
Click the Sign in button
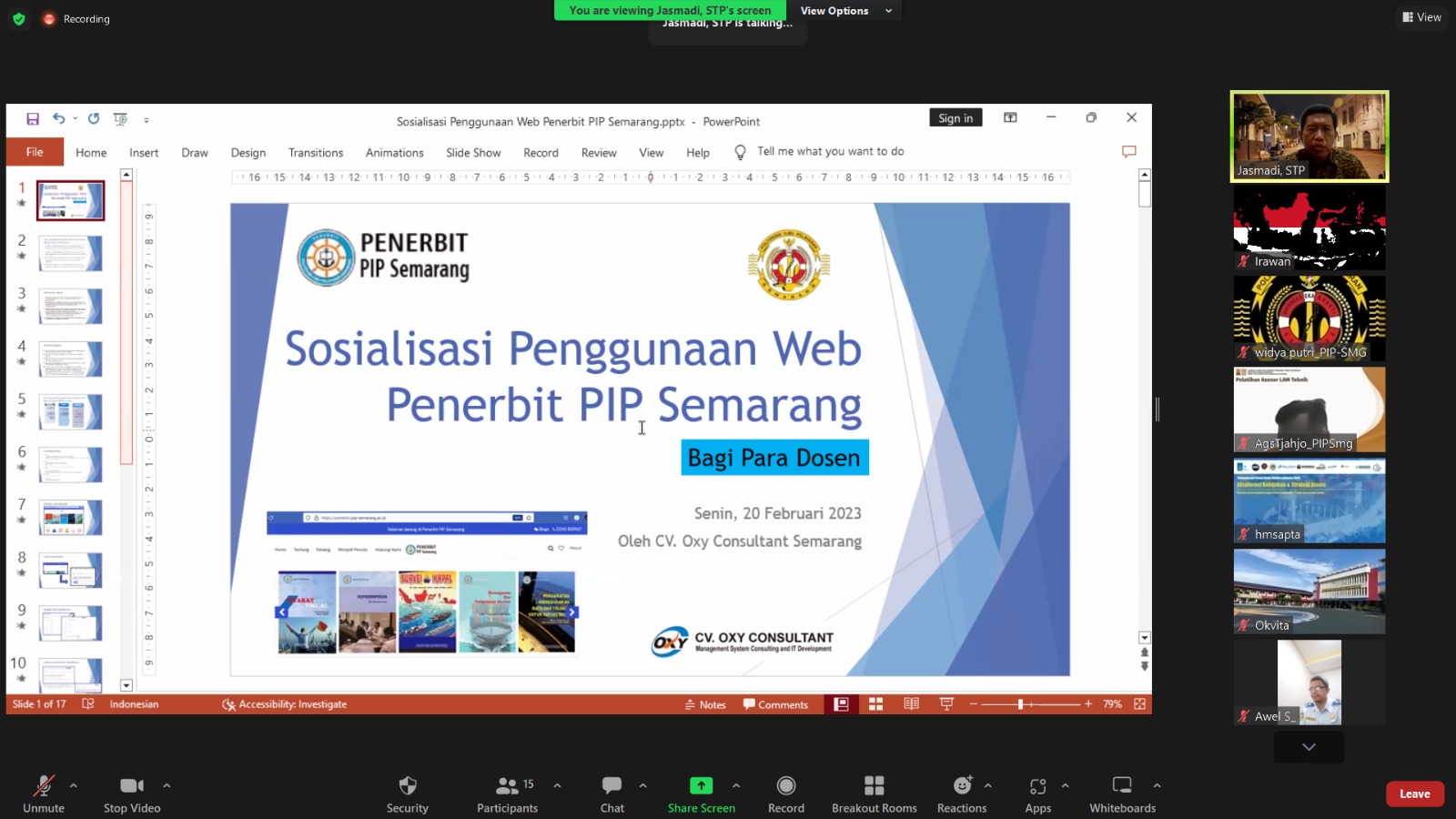pyautogui.click(x=955, y=118)
